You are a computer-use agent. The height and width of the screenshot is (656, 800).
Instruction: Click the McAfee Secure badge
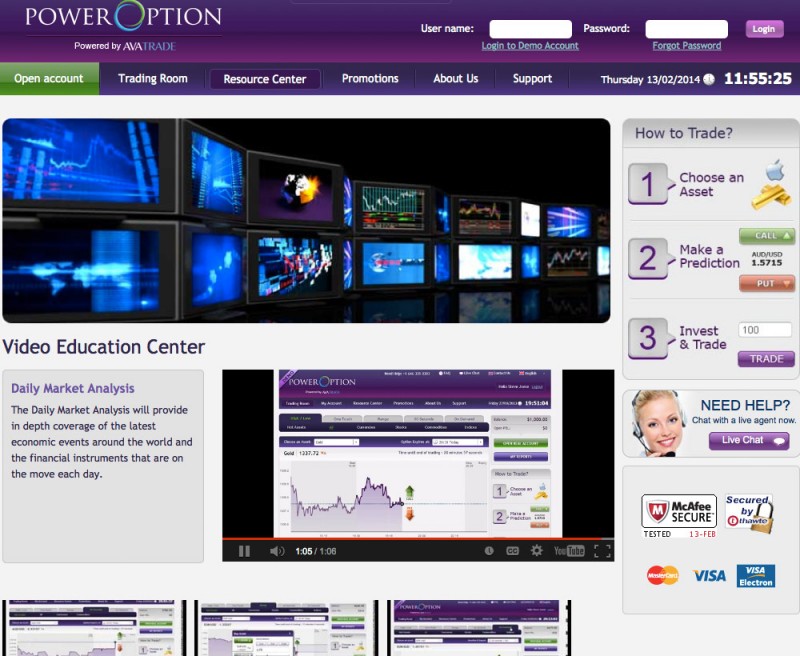click(679, 515)
